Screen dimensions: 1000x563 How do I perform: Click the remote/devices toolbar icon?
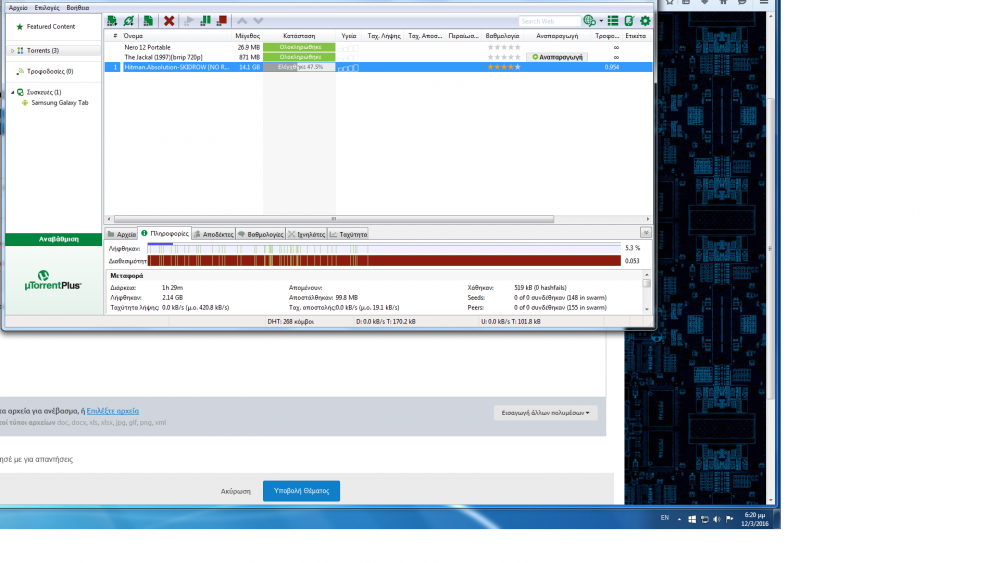(629, 21)
